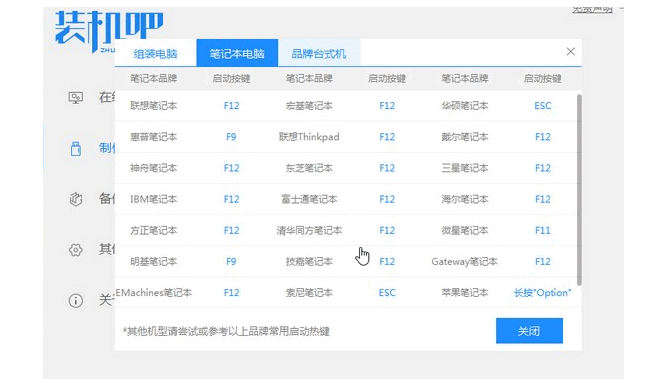Click F12 key for 富士通笔记本

point(387,199)
